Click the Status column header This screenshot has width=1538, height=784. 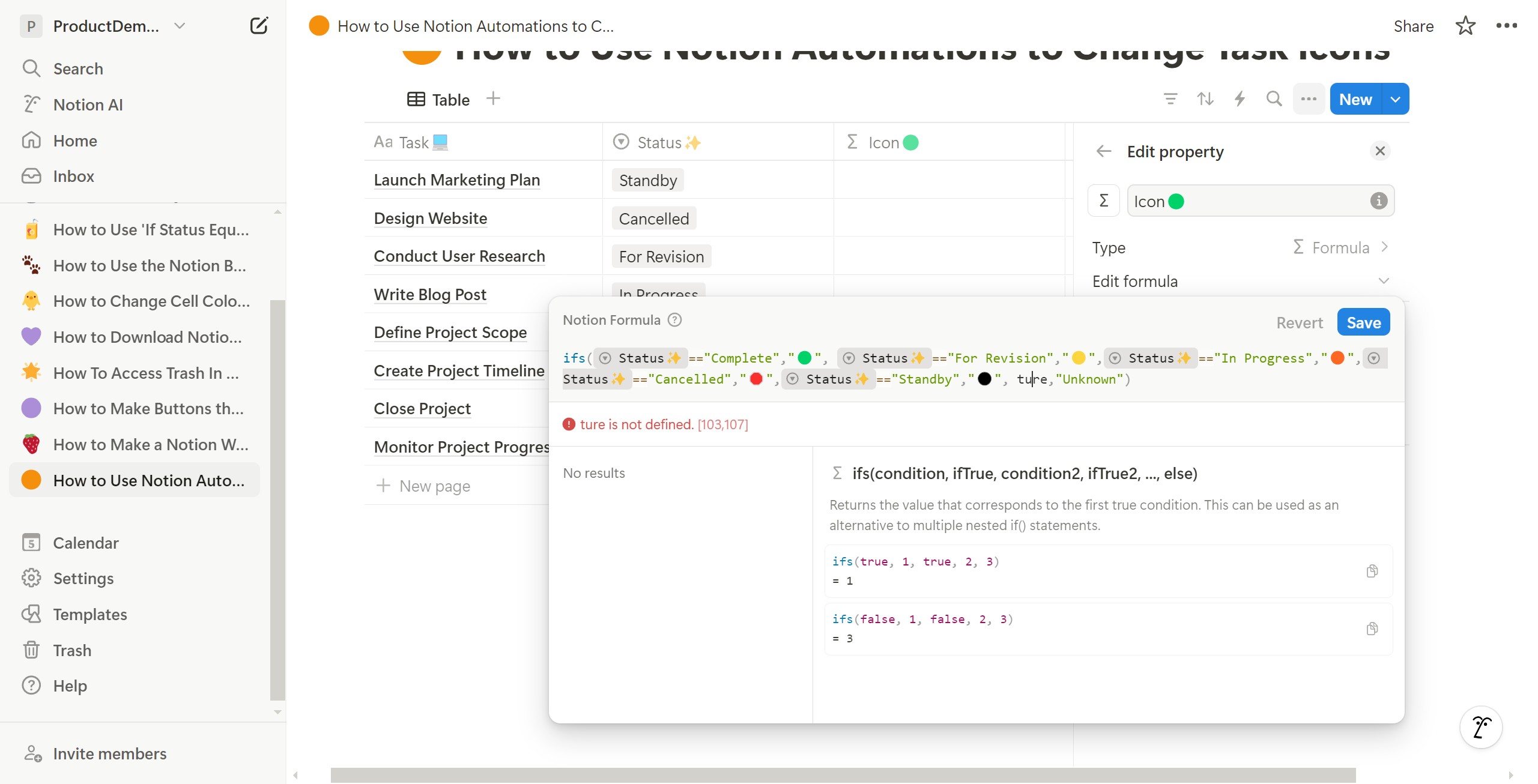coord(718,142)
